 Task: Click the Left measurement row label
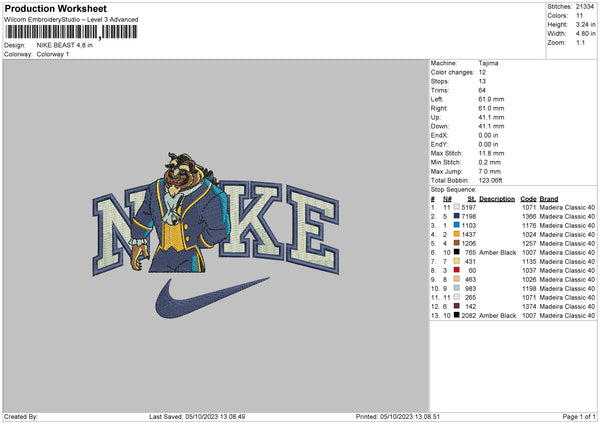click(437, 99)
